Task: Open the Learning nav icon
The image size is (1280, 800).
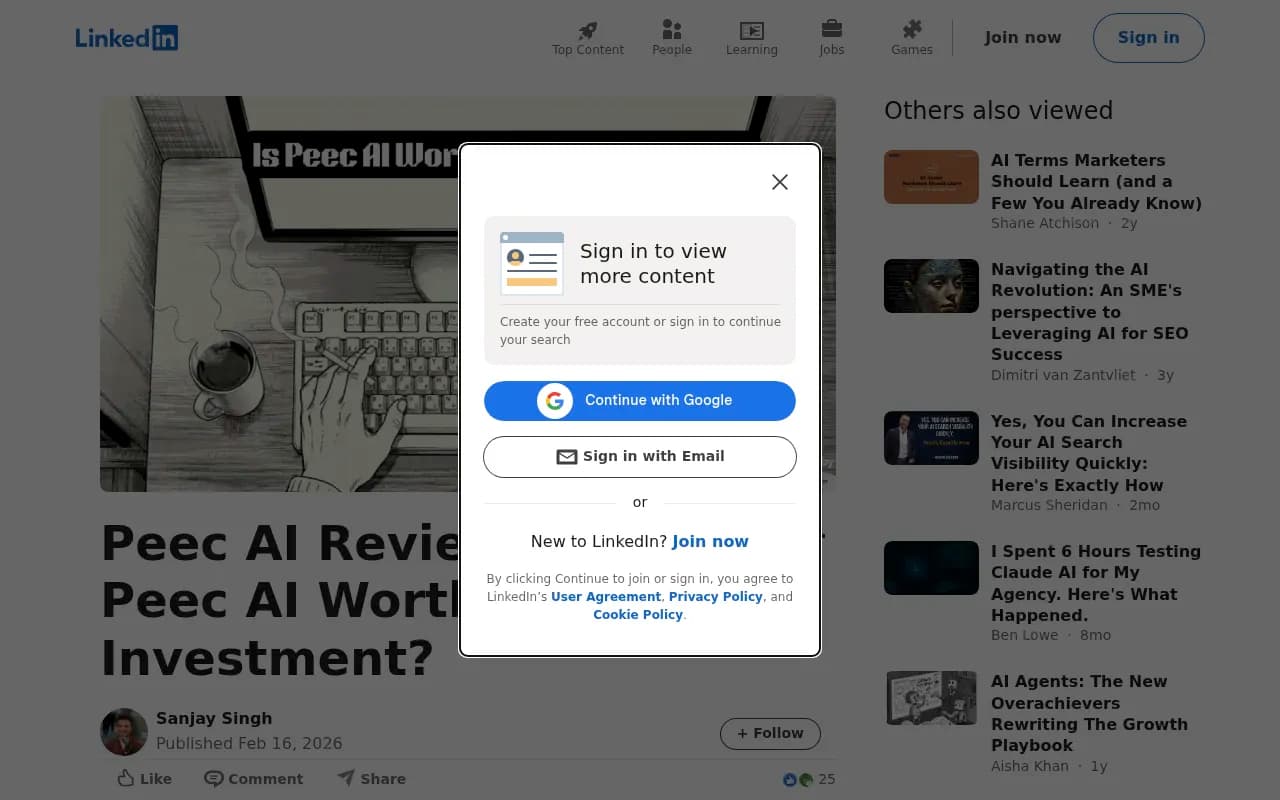Action: (x=752, y=30)
